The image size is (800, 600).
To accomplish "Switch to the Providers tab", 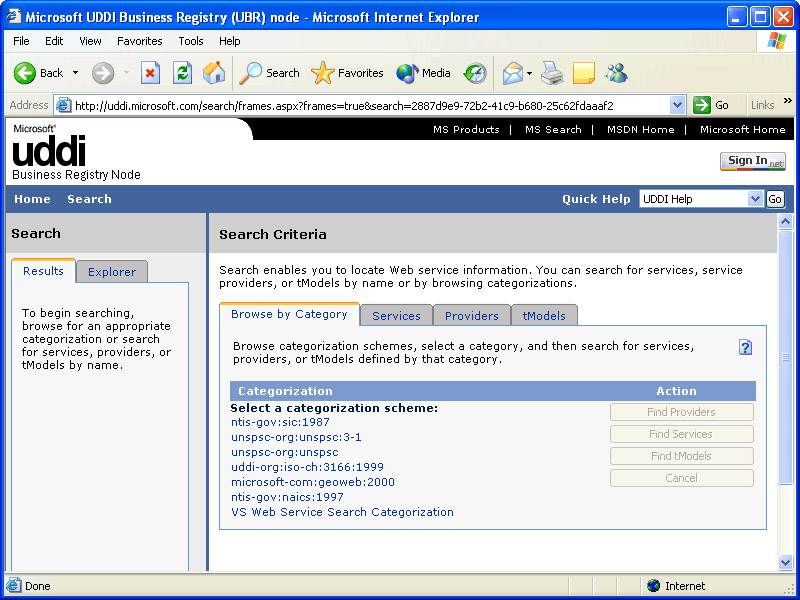I will (x=471, y=316).
